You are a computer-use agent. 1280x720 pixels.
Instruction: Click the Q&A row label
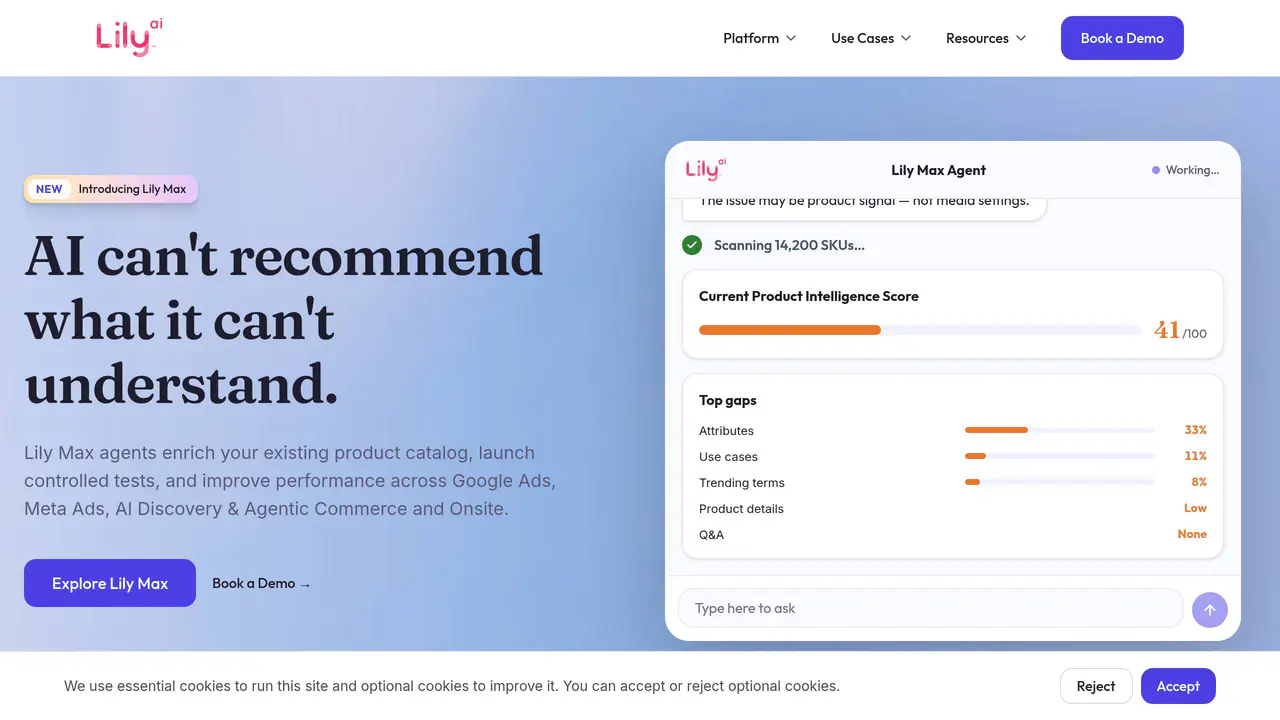coord(711,534)
